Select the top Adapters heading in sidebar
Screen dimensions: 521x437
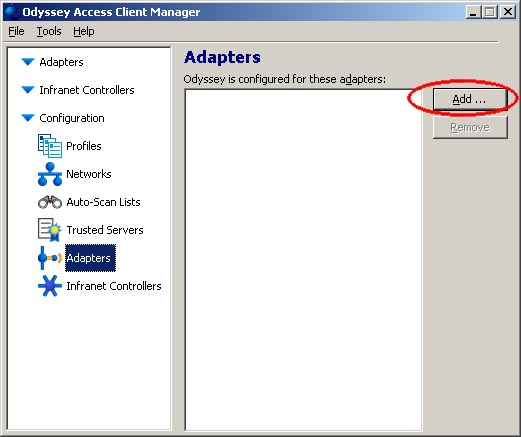61,62
